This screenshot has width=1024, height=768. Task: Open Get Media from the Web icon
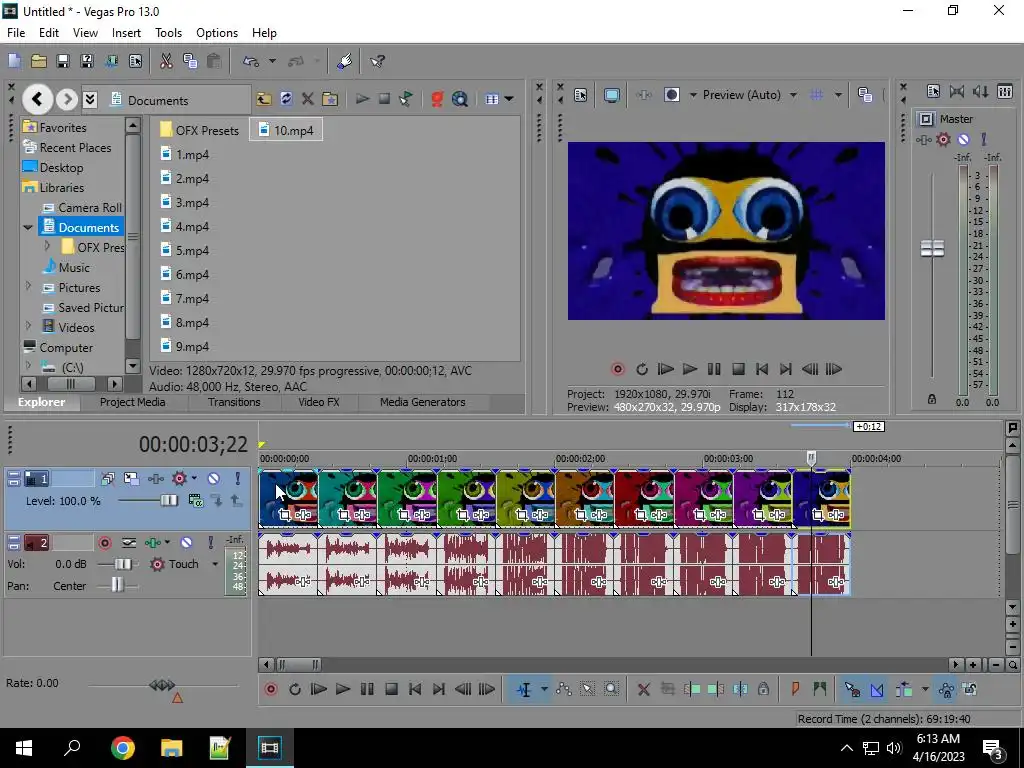pyautogui.click(x=460, y=99)
